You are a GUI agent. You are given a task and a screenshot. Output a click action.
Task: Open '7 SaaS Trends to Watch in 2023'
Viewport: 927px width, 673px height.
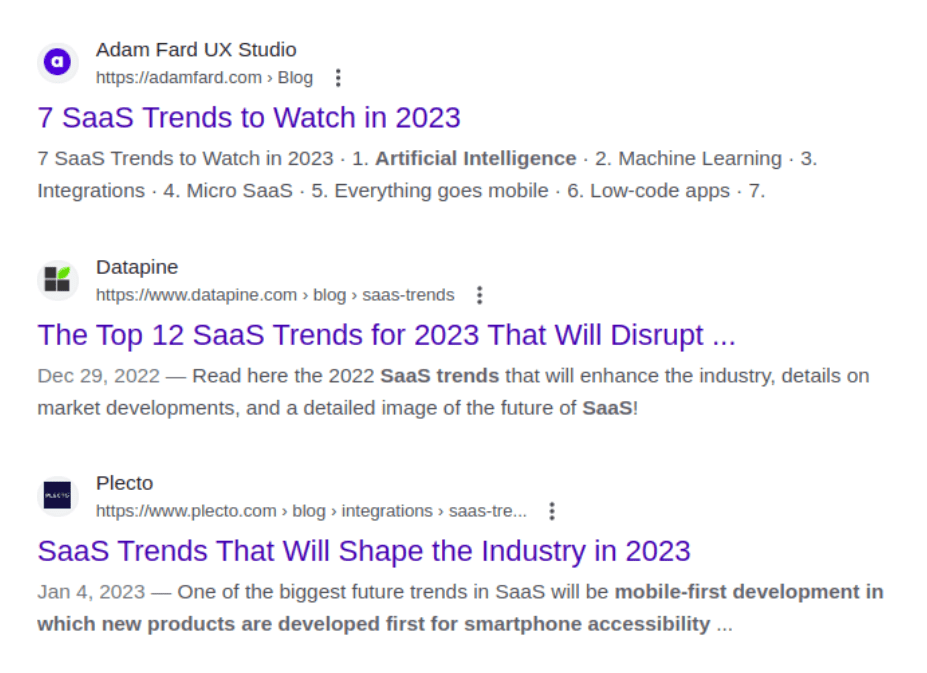249,118
